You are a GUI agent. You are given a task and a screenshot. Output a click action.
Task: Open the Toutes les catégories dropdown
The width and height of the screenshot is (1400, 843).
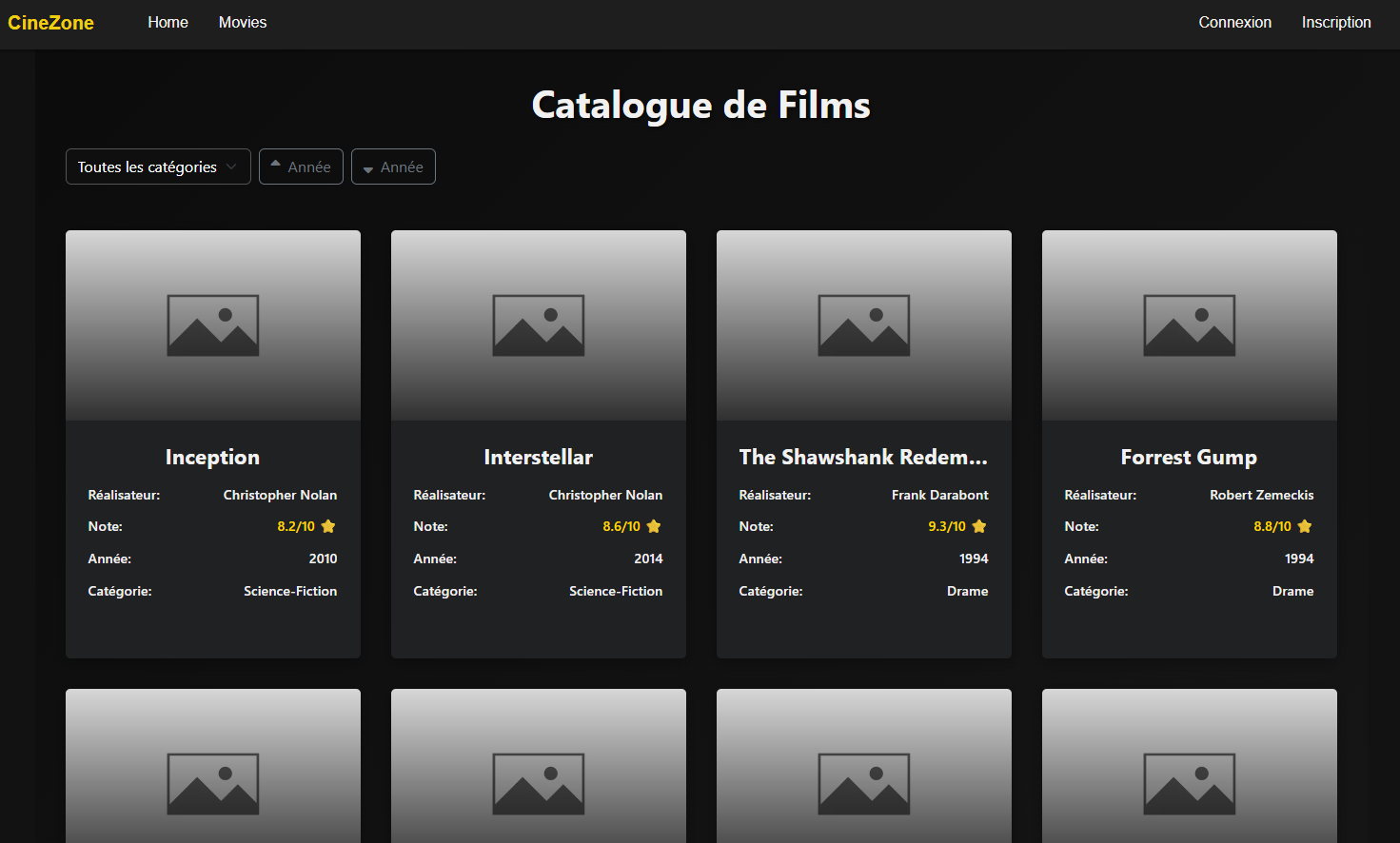click(x=158, y=167)
